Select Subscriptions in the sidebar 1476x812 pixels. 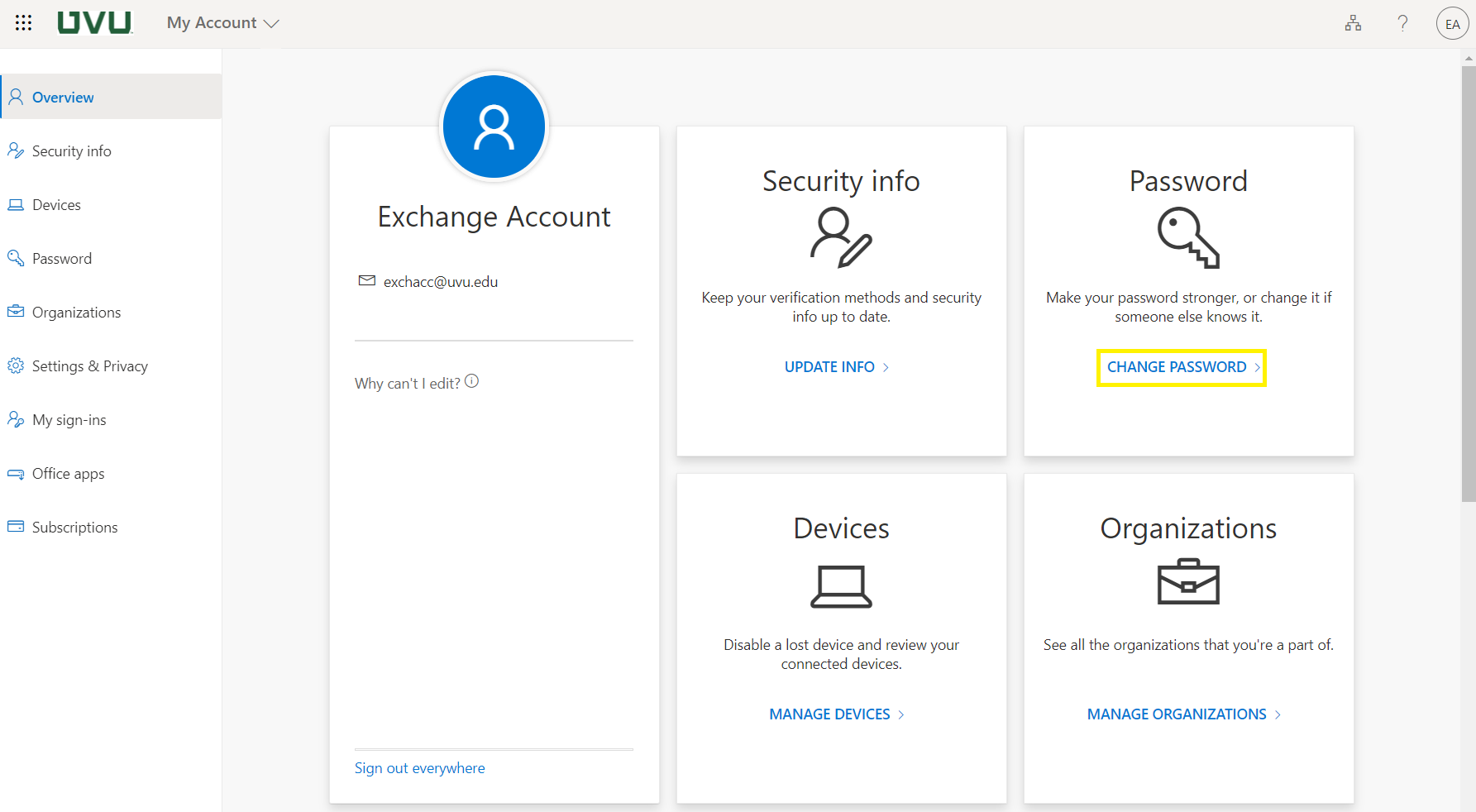click(x=74, y=527)
